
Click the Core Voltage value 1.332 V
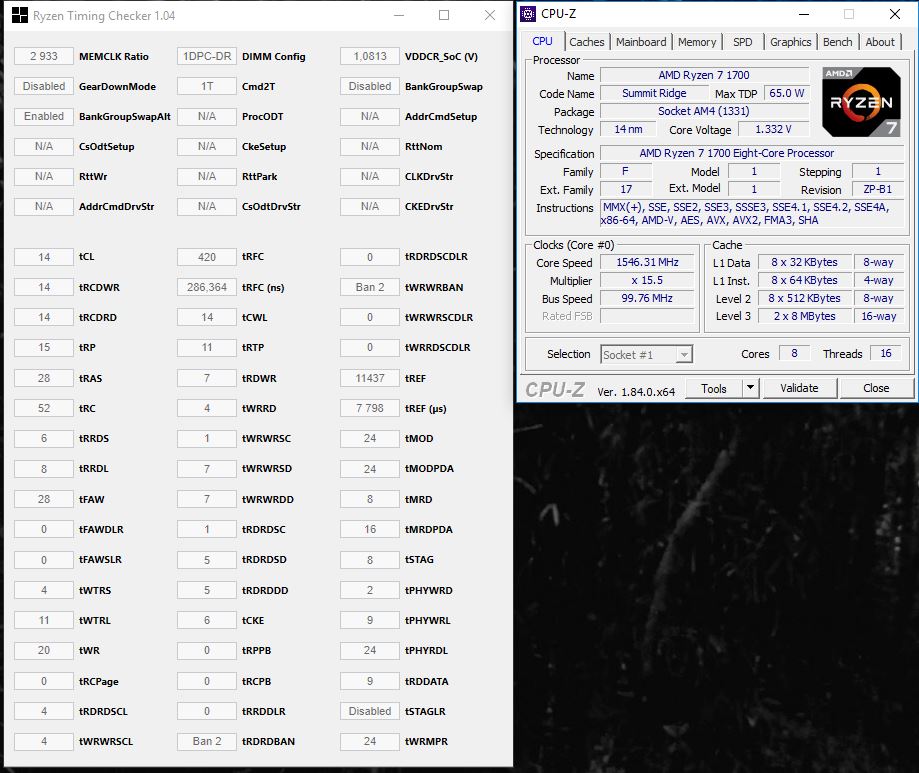[773, 129]
